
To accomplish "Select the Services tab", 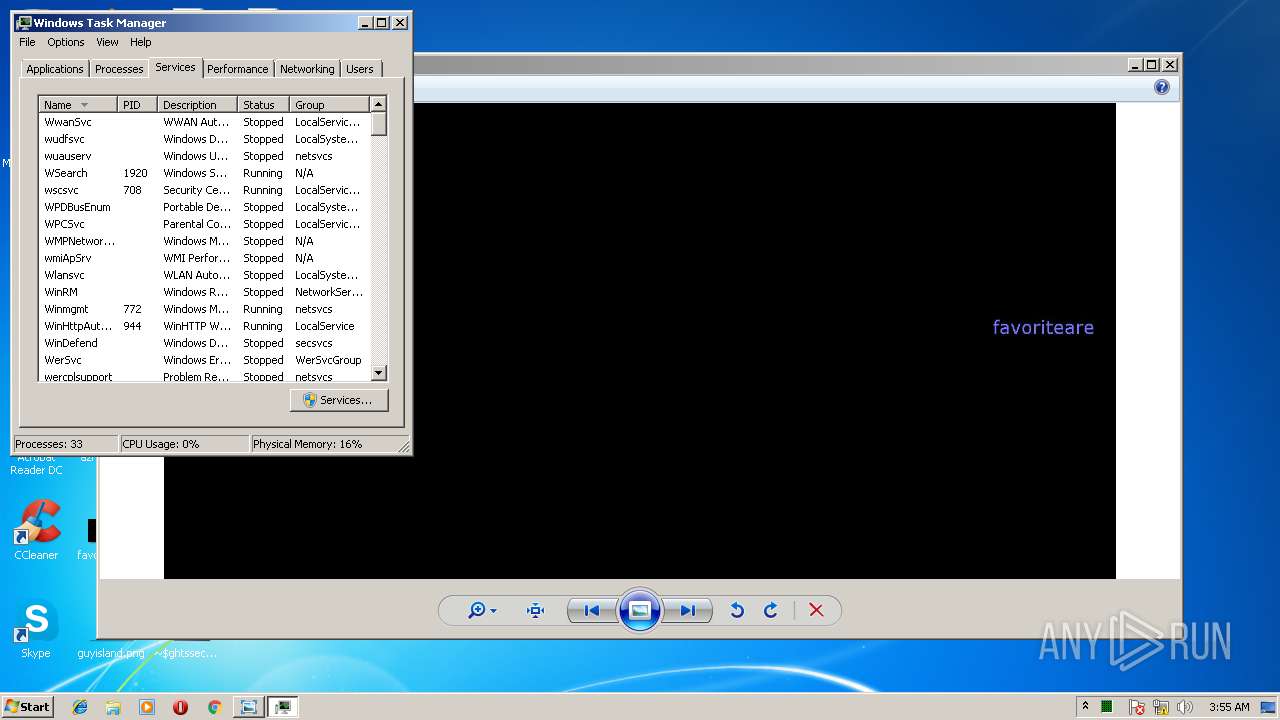I will coord(175,67).
